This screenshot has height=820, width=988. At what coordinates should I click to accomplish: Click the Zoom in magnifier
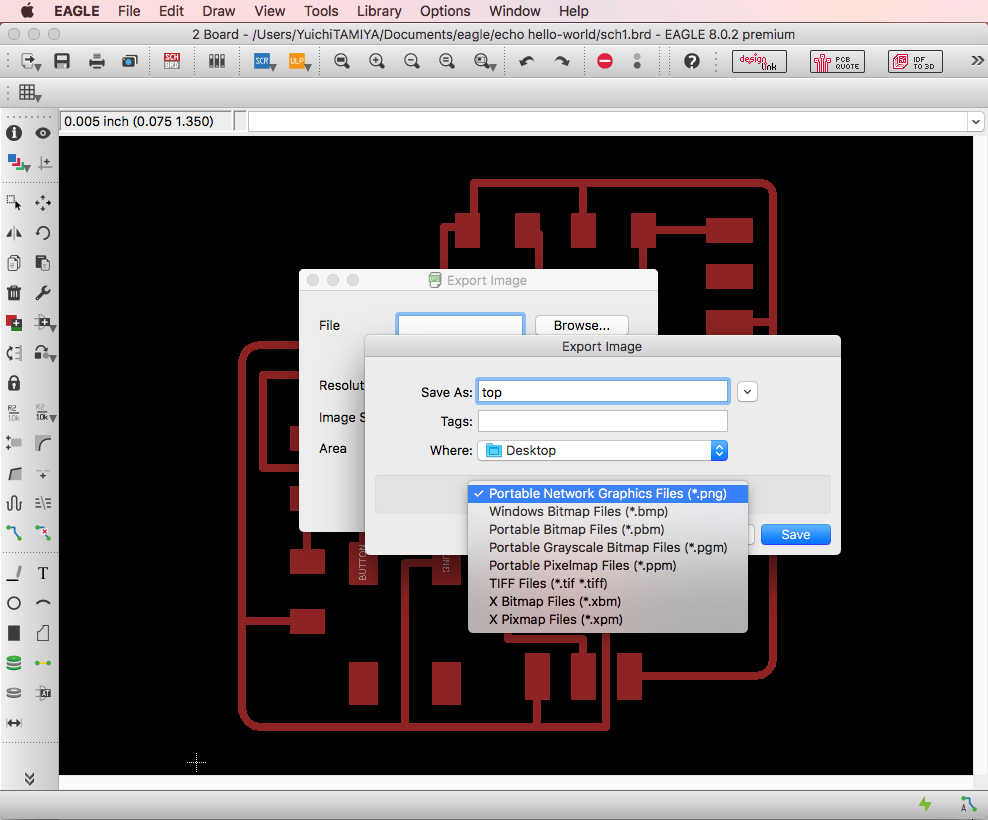(377, 61)
